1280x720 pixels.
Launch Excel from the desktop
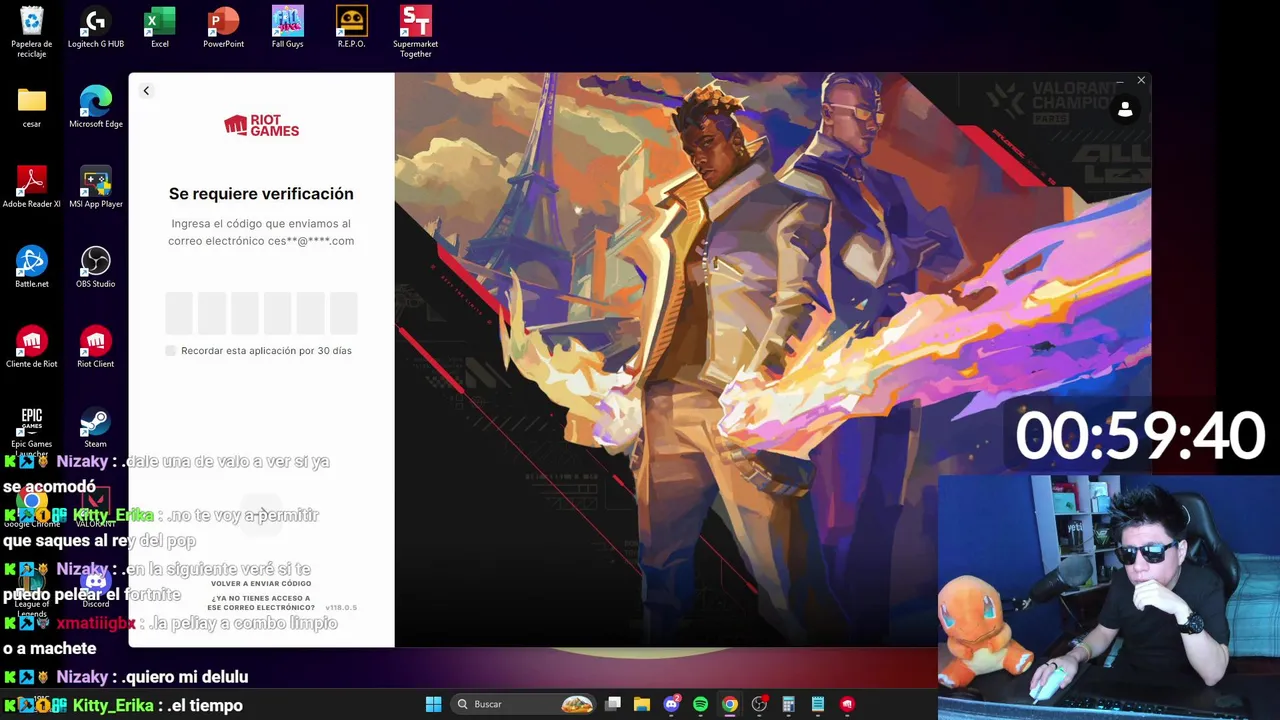160,28
